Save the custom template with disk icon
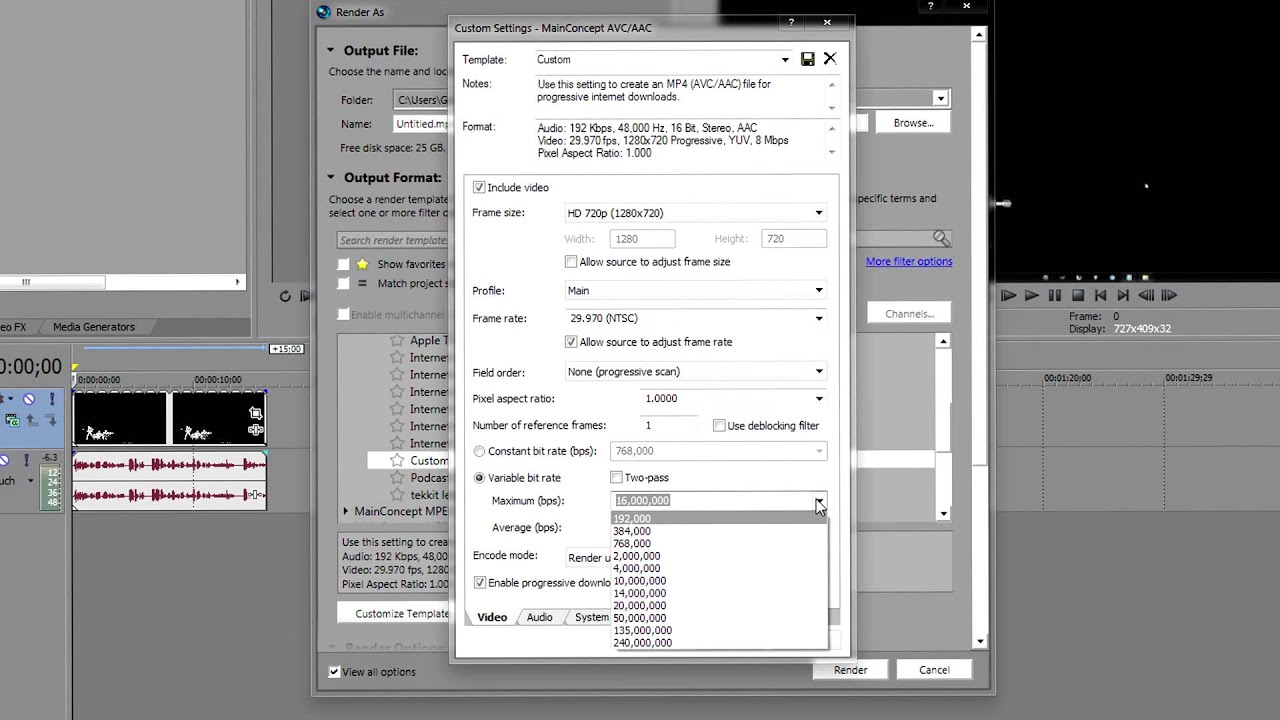 point(808,59)
